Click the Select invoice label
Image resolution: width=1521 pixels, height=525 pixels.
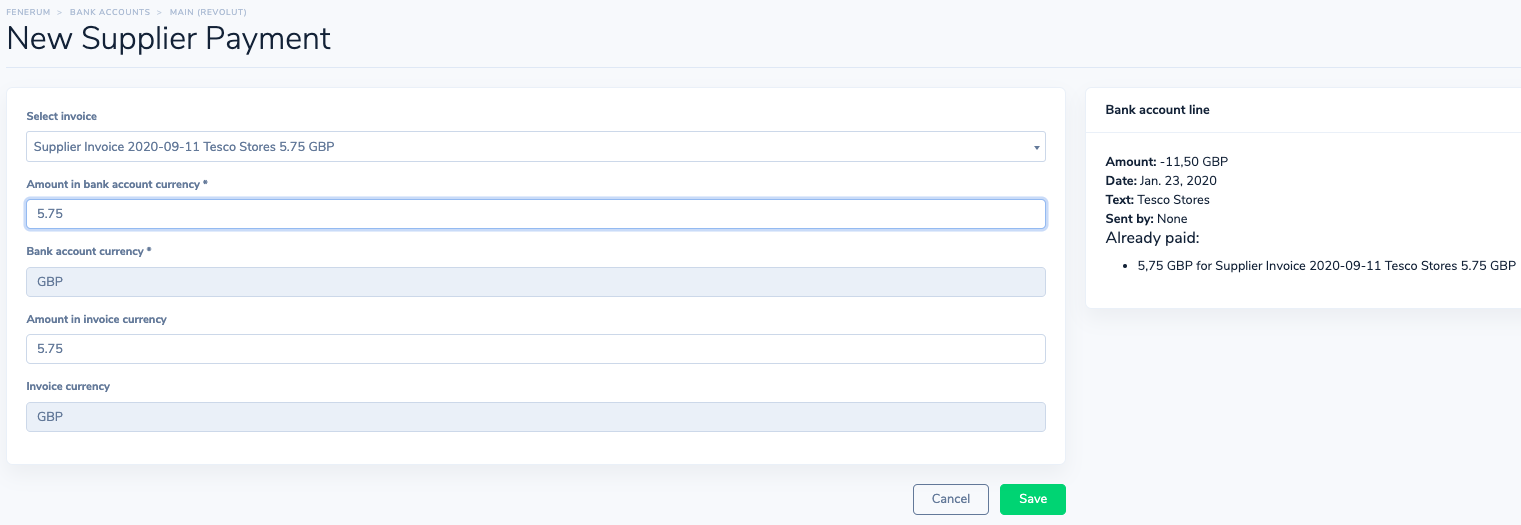(x=62, y=117)
